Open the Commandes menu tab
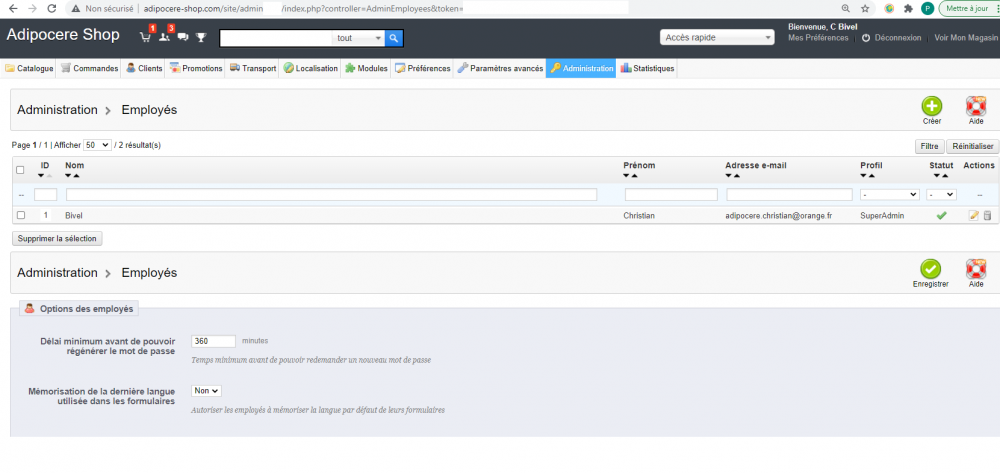The width and height of the screenshot is (1000, 473). click(90, 68)
